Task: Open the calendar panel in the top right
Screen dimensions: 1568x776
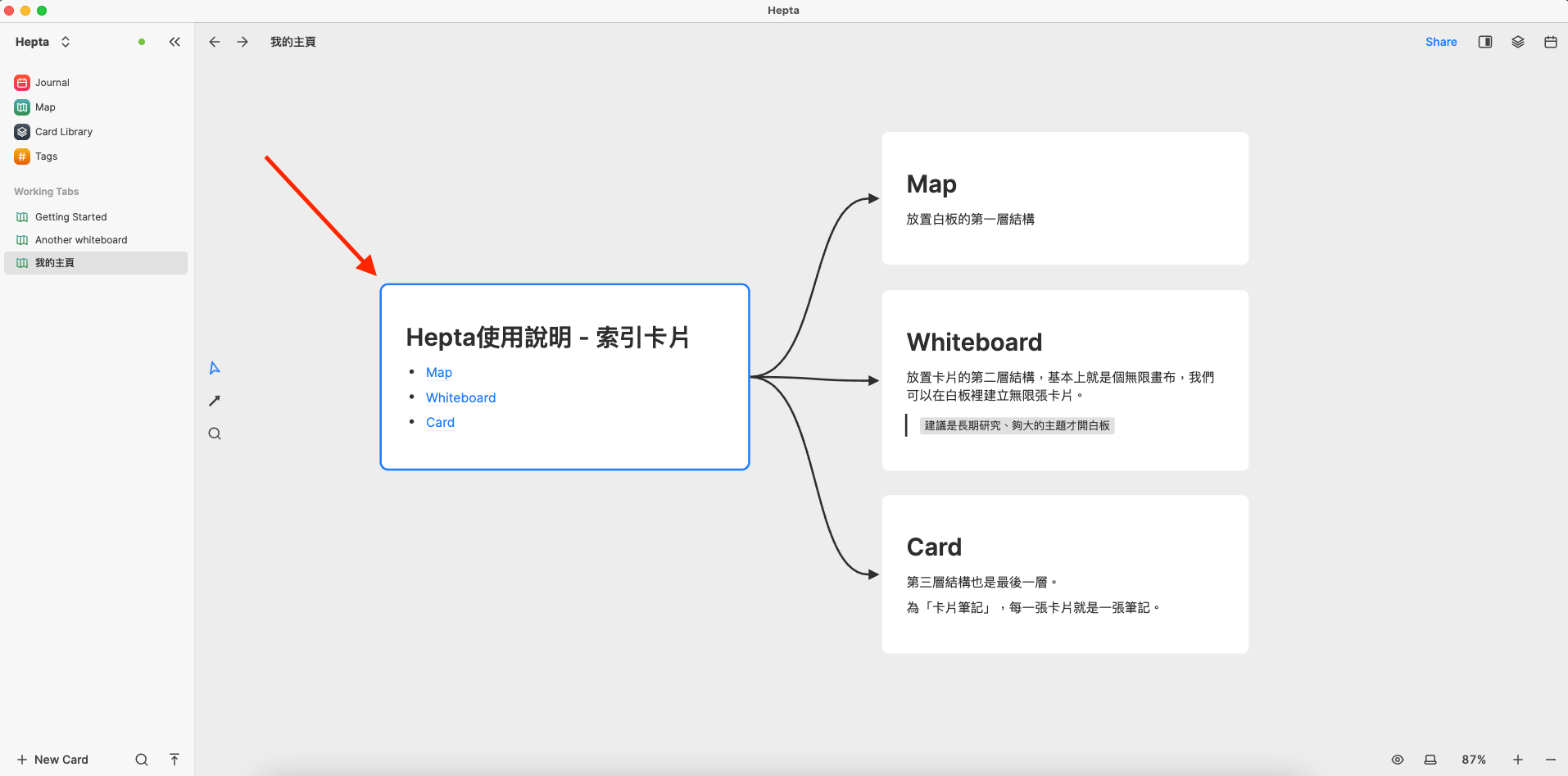Action: pos(1550,42)
